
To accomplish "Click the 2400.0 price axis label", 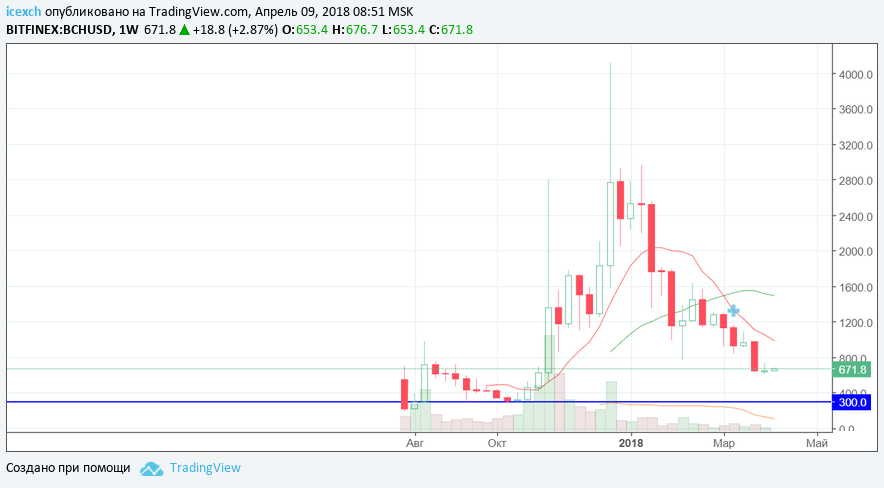I will click(x=855, y=216).
